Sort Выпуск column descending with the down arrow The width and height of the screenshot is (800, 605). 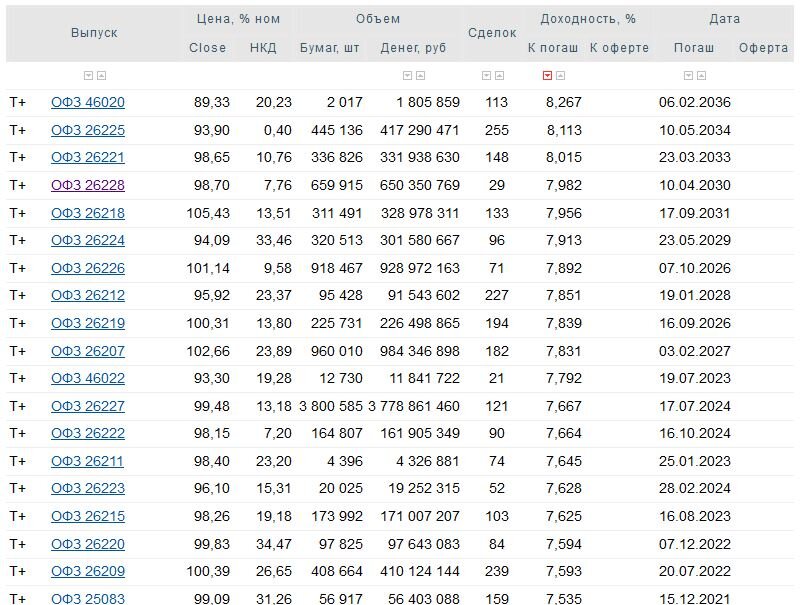click(88, 75)
